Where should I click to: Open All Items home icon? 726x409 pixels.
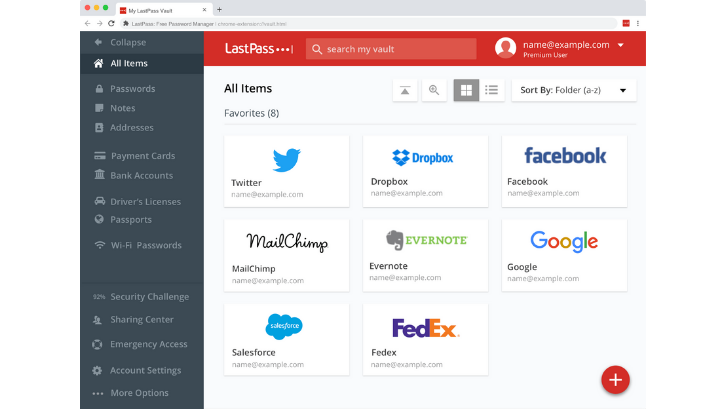click(98, 63)
